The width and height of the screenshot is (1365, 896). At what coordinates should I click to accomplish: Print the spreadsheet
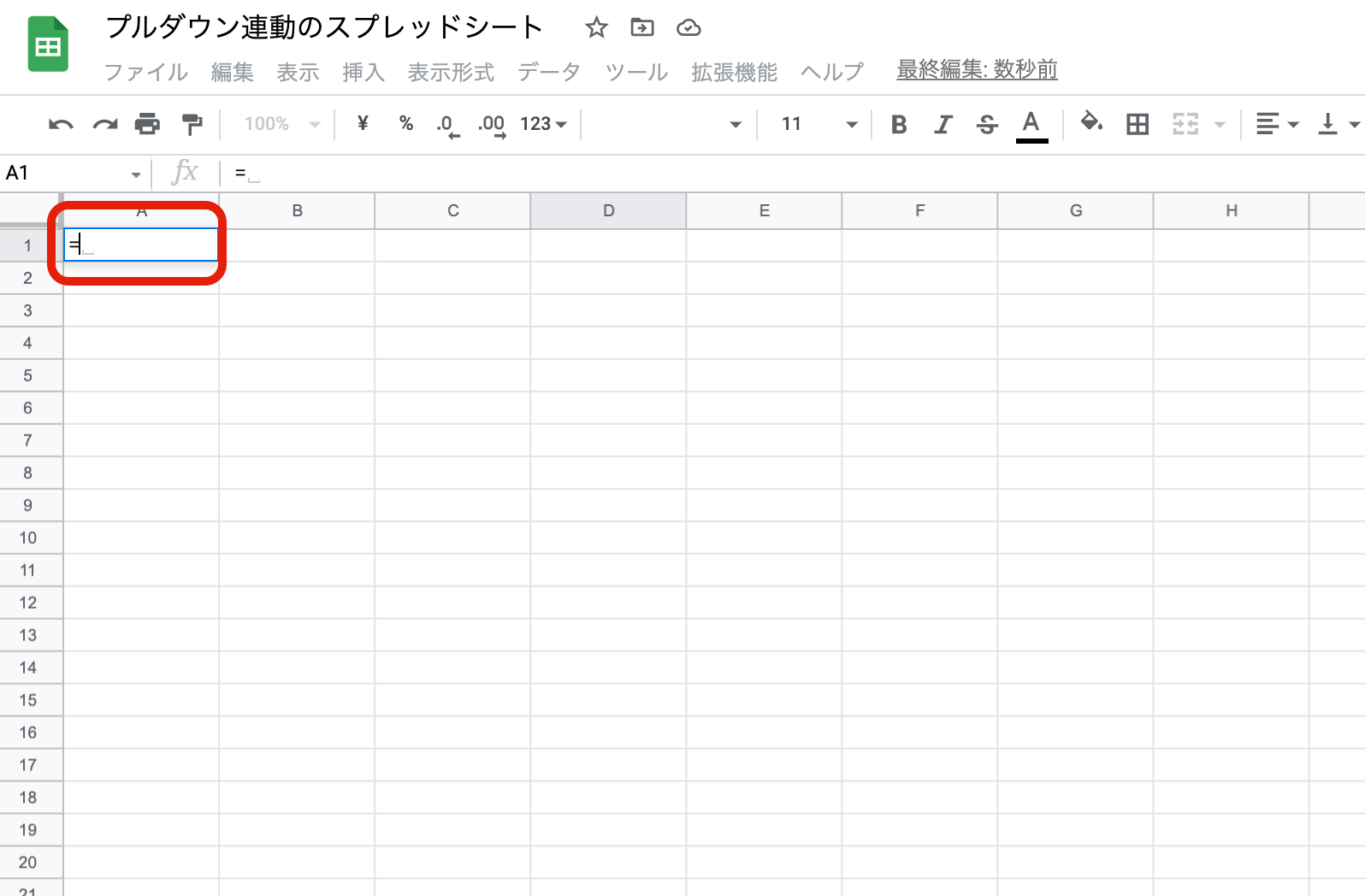(148, 125)
